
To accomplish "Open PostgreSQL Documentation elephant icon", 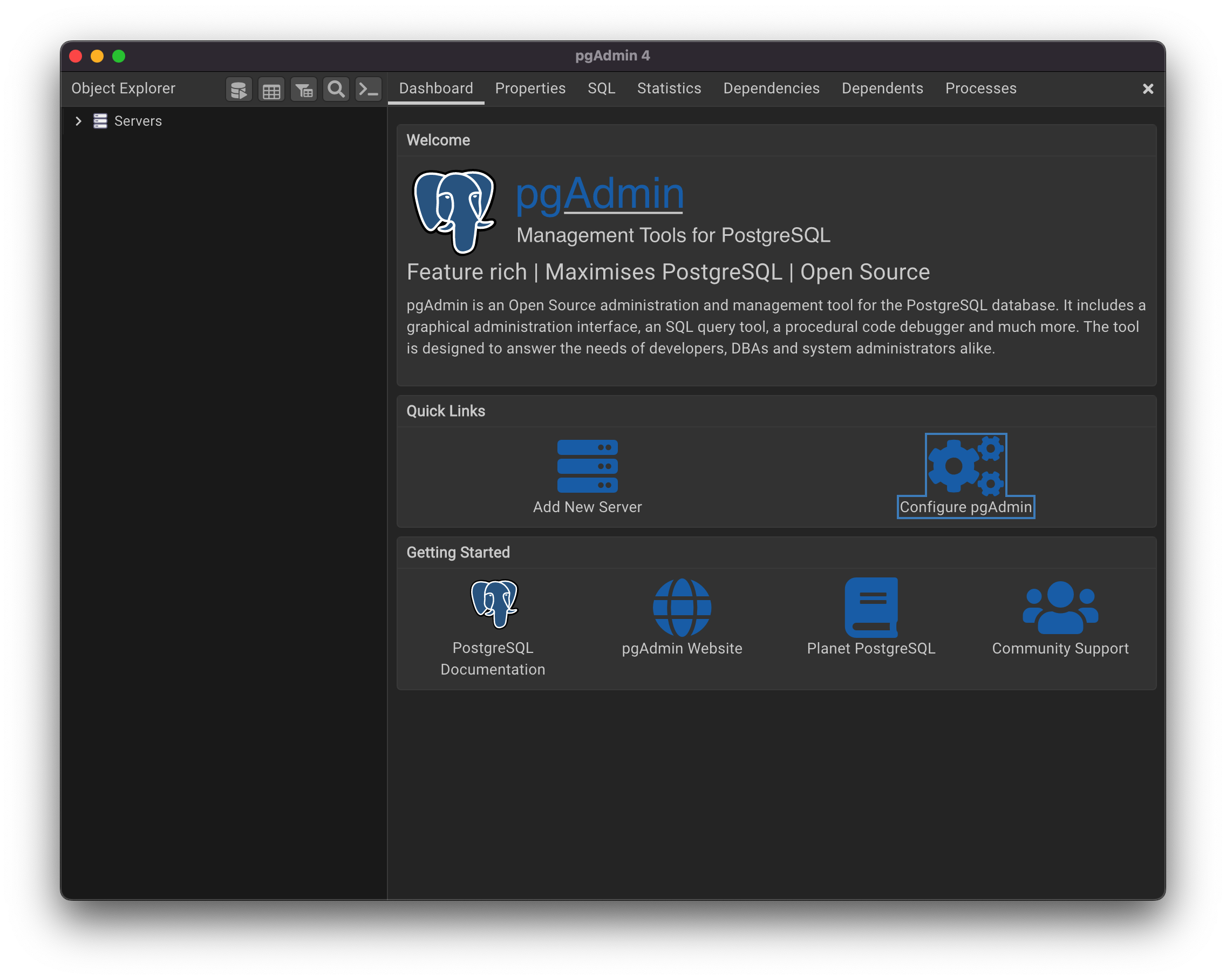I will pos(494,603).
